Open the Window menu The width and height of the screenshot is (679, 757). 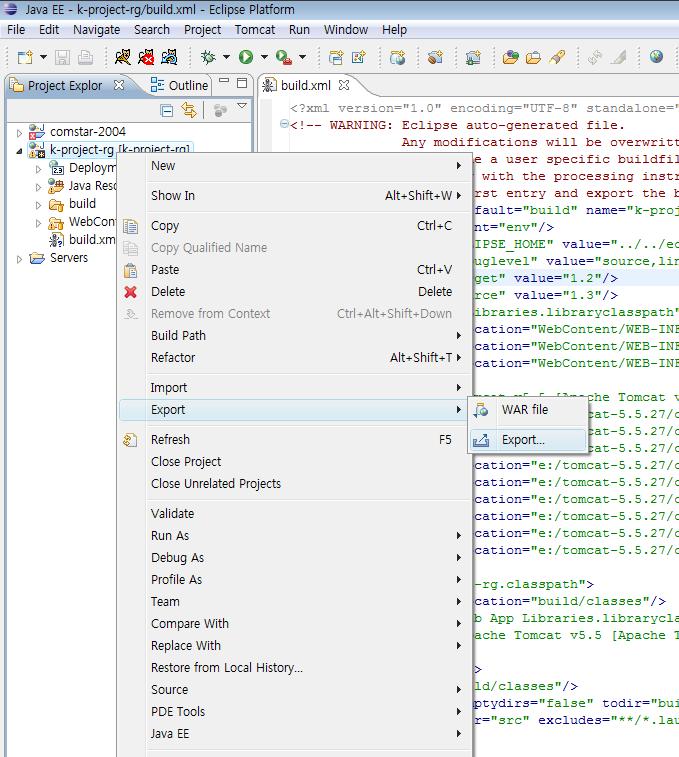346,29
